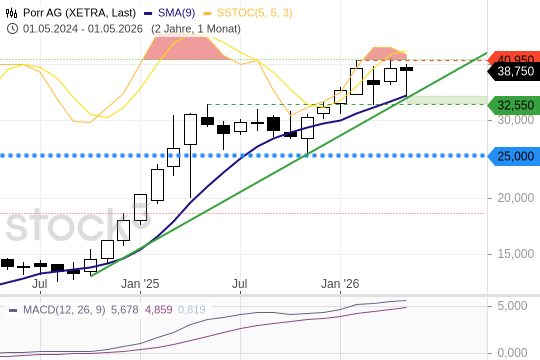Click the 20,000 price axis label
540x360 pixels.
tap(516, 198)
